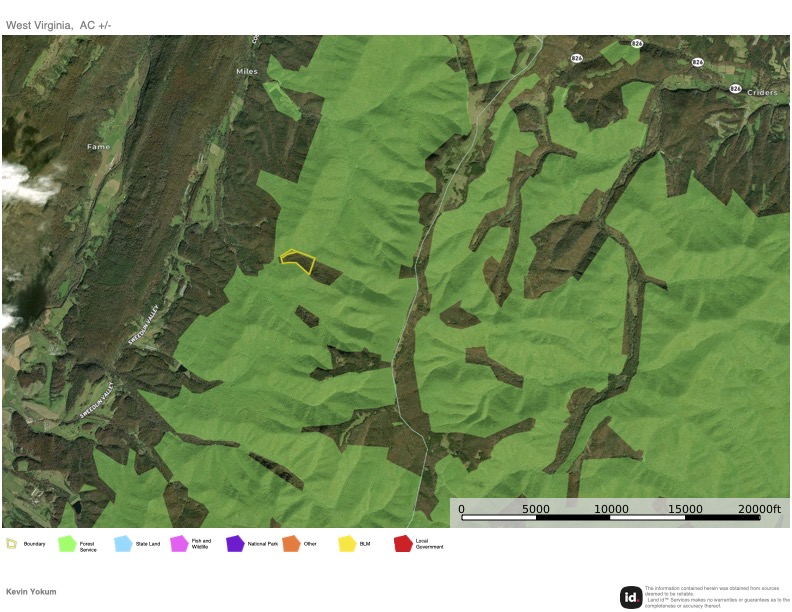
Task: Click the pink Fish and Wildlife icon
Action: pyautogui.click(x=179, y=544)
